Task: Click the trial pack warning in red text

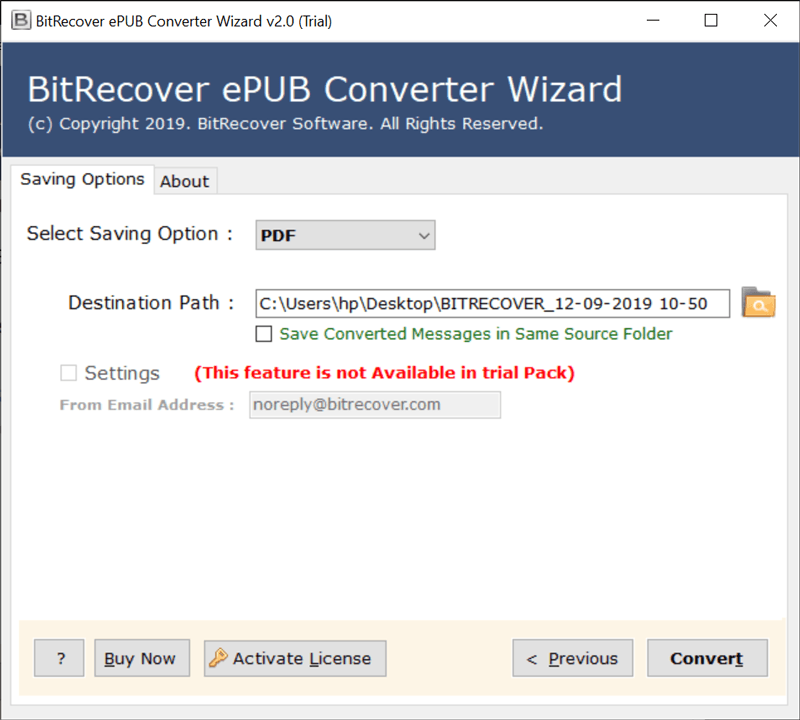Action: (x=384, y=373)
